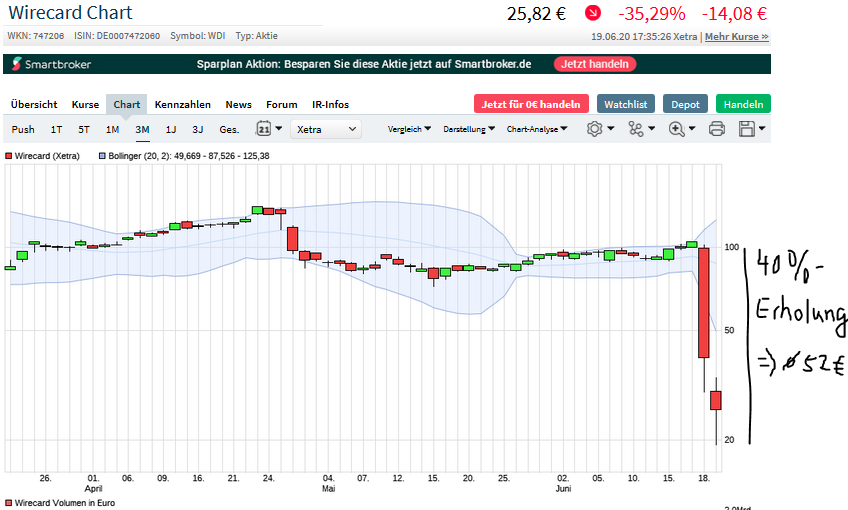Image resolution: width=848 pixels, height=510 pixels.
Task: Click the 24. April date axis label
Action: coord(268,478)
